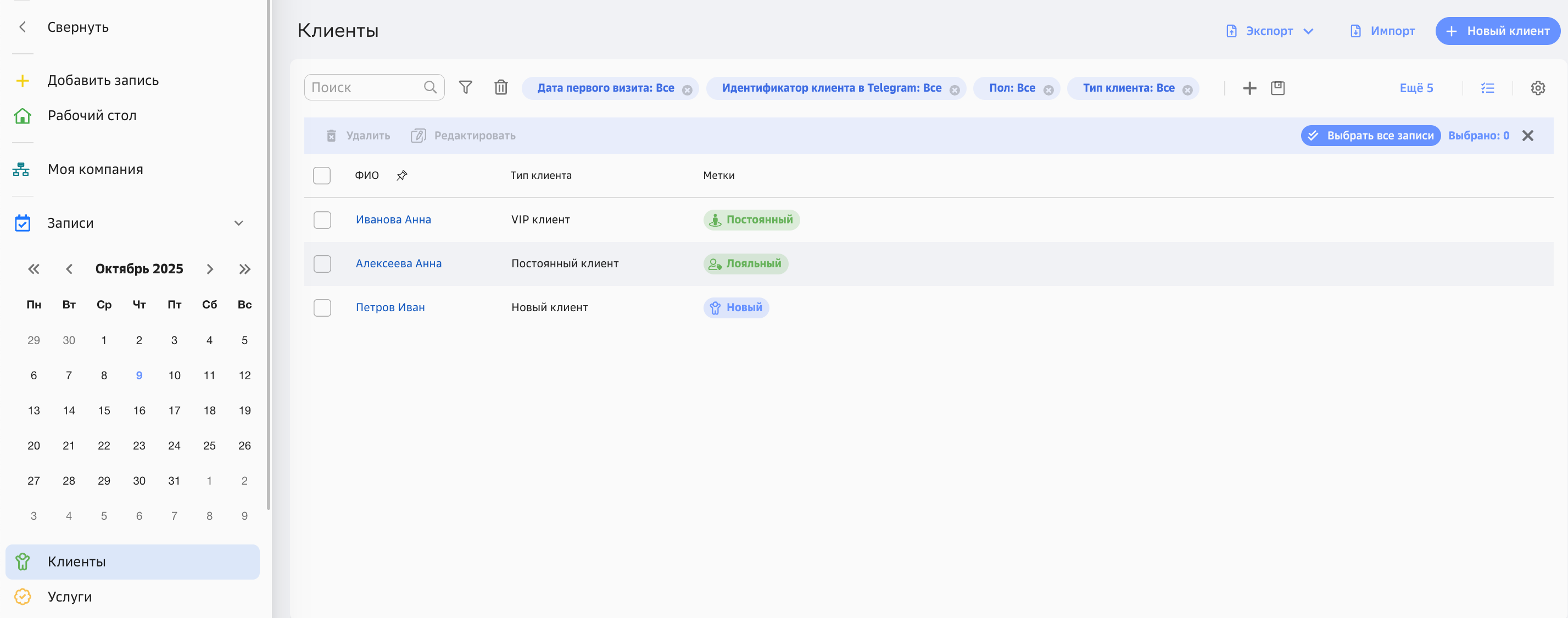
Task: Click the search magnifier icon
Action: 431,88
